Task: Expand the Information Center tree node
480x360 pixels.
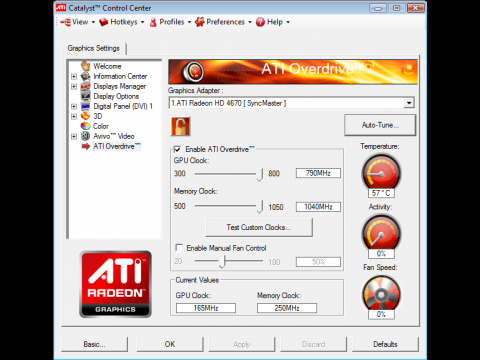Action: tap(74, 76)
